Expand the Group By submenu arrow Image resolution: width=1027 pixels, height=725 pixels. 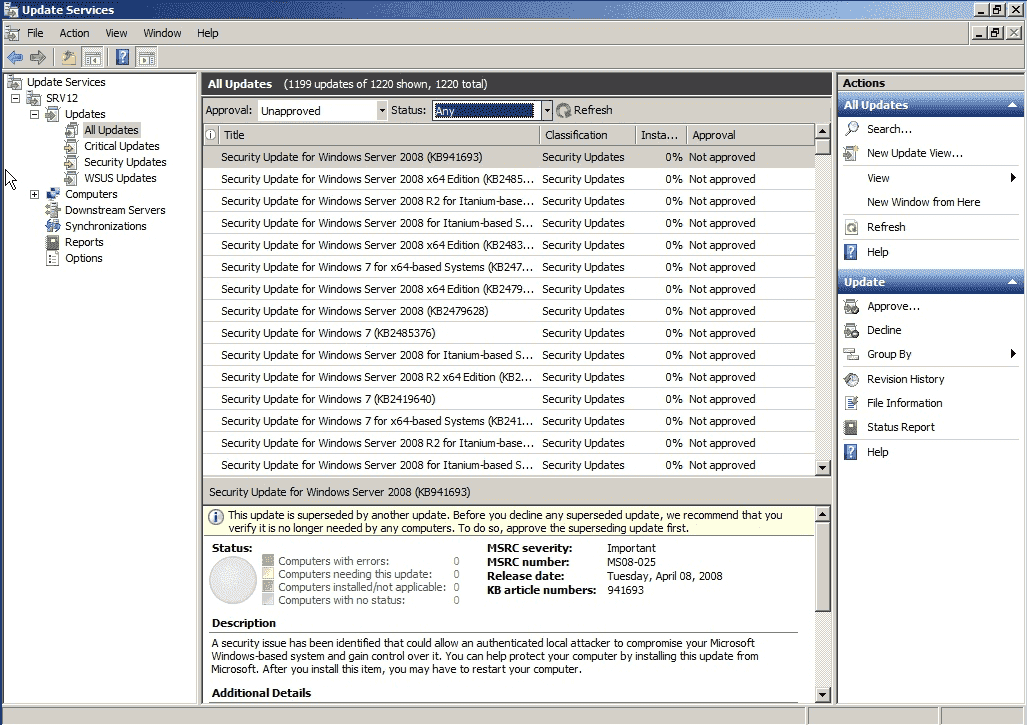[x=1013, y=354]
